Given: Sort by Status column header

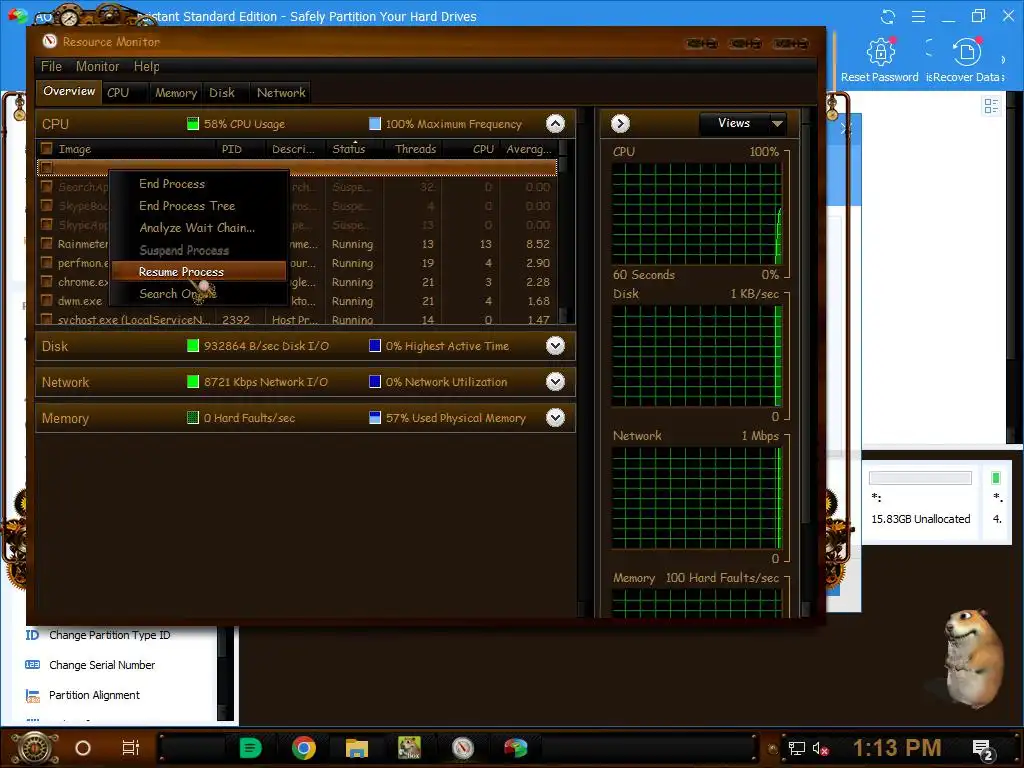Looking at the screenshot, I should [x=355, y=149].
